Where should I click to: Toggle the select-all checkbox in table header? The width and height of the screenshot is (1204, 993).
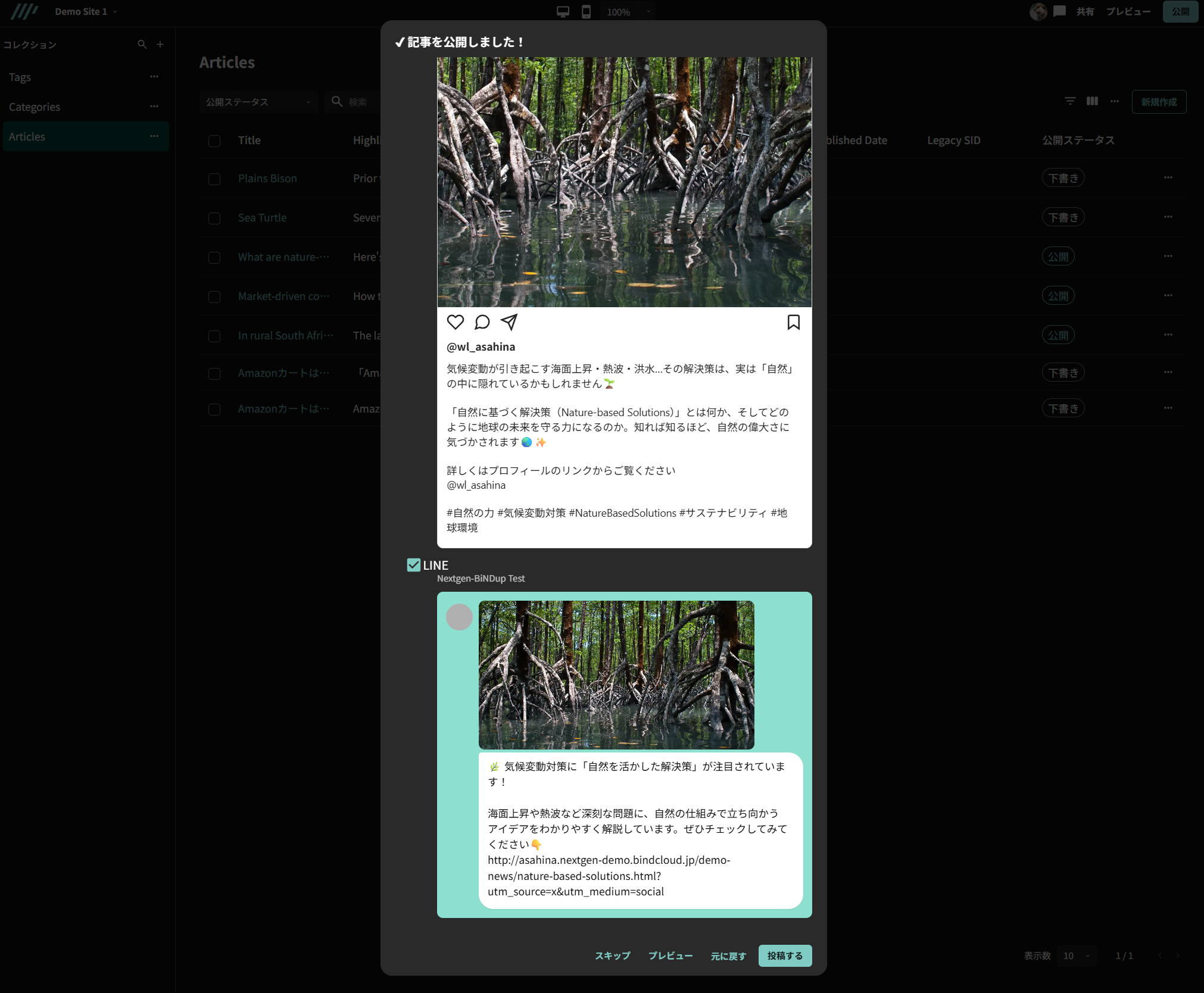click(x=214, y=141)
